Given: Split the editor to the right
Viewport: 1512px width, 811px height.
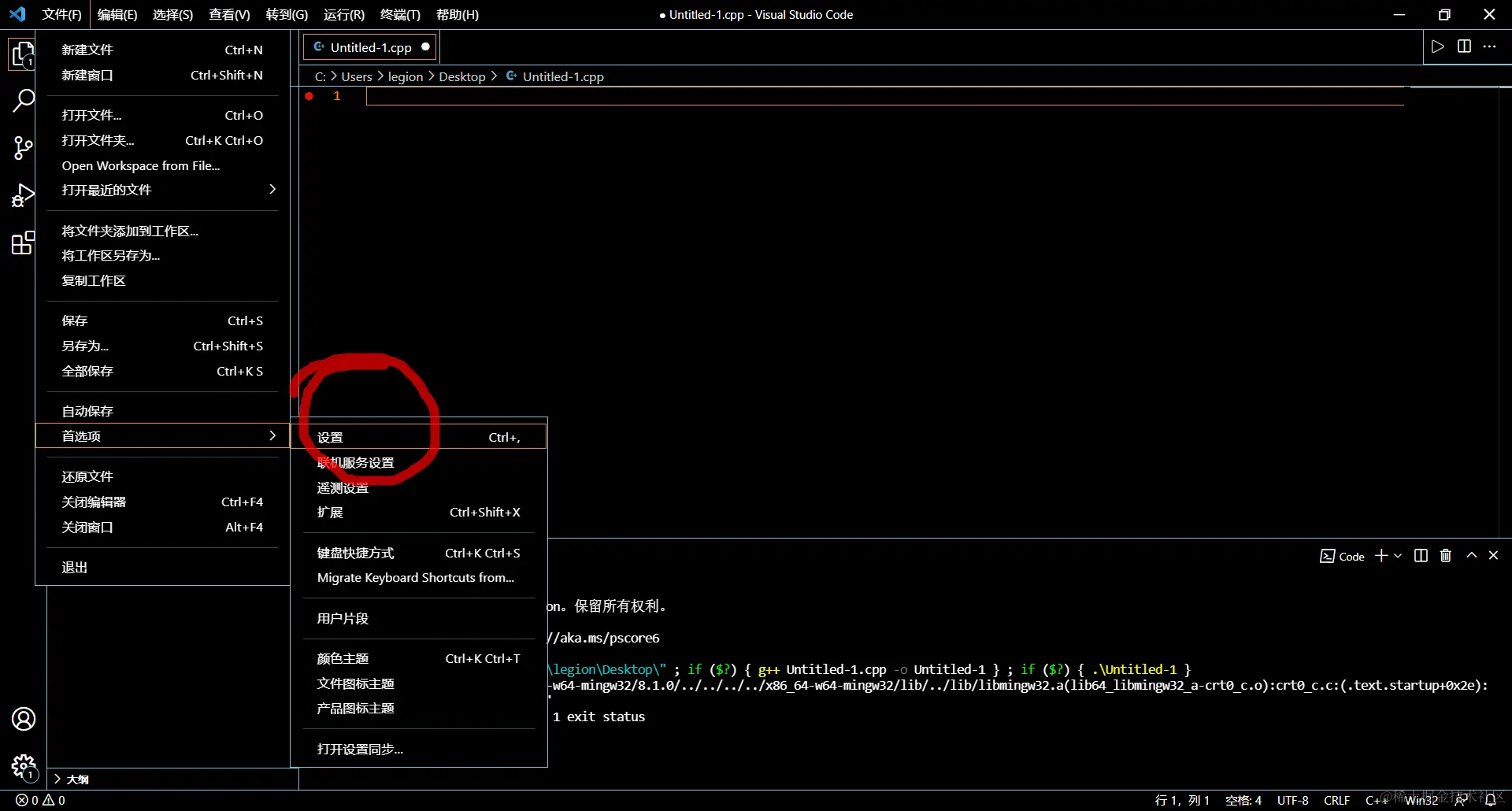Looking at the screenshot, I should click(x=1464, y=46).
